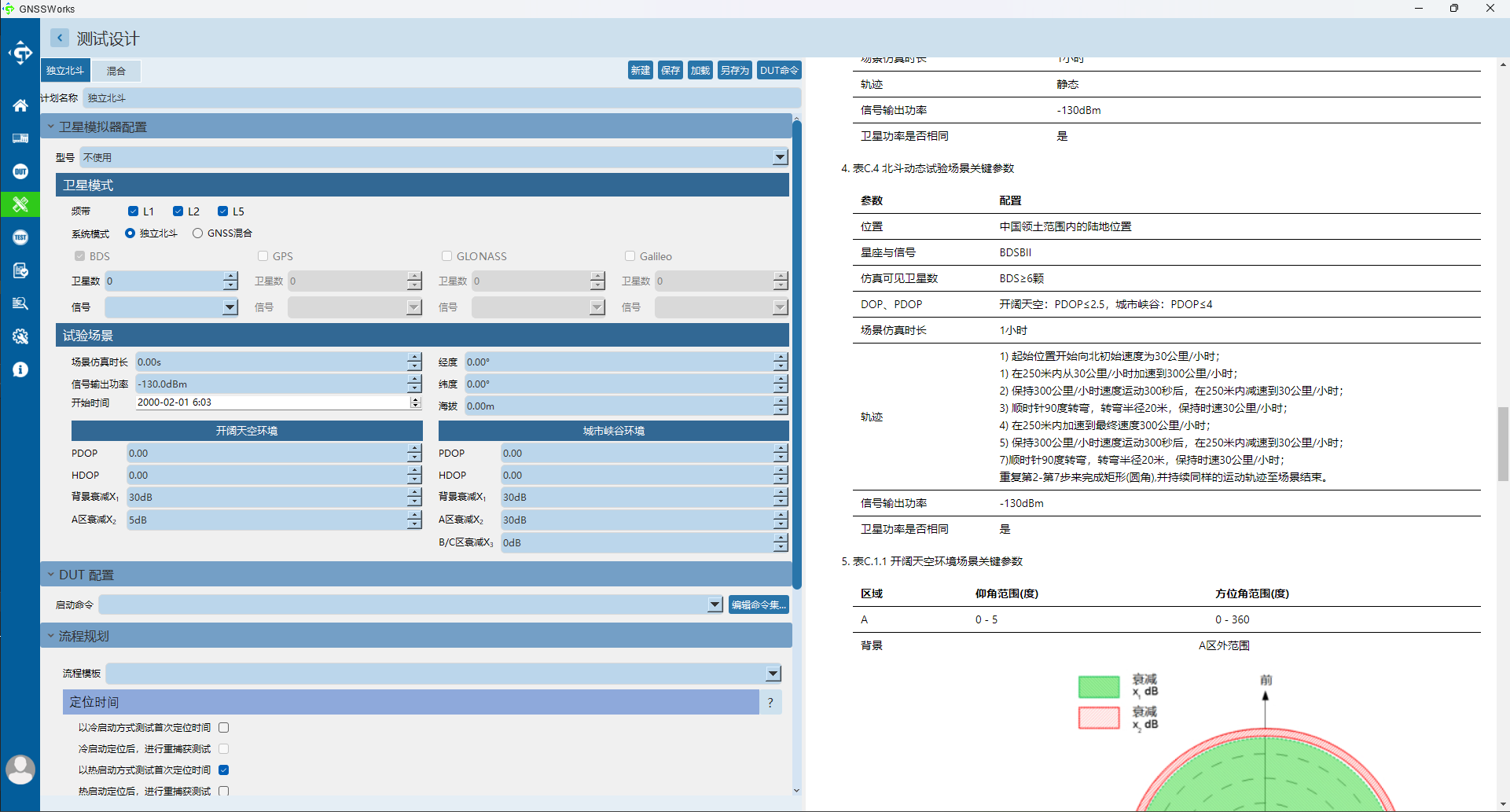Screen dimensions: 1510x812
Task: Open the report checklist icon in sidebar
Action: click(20, 270)
